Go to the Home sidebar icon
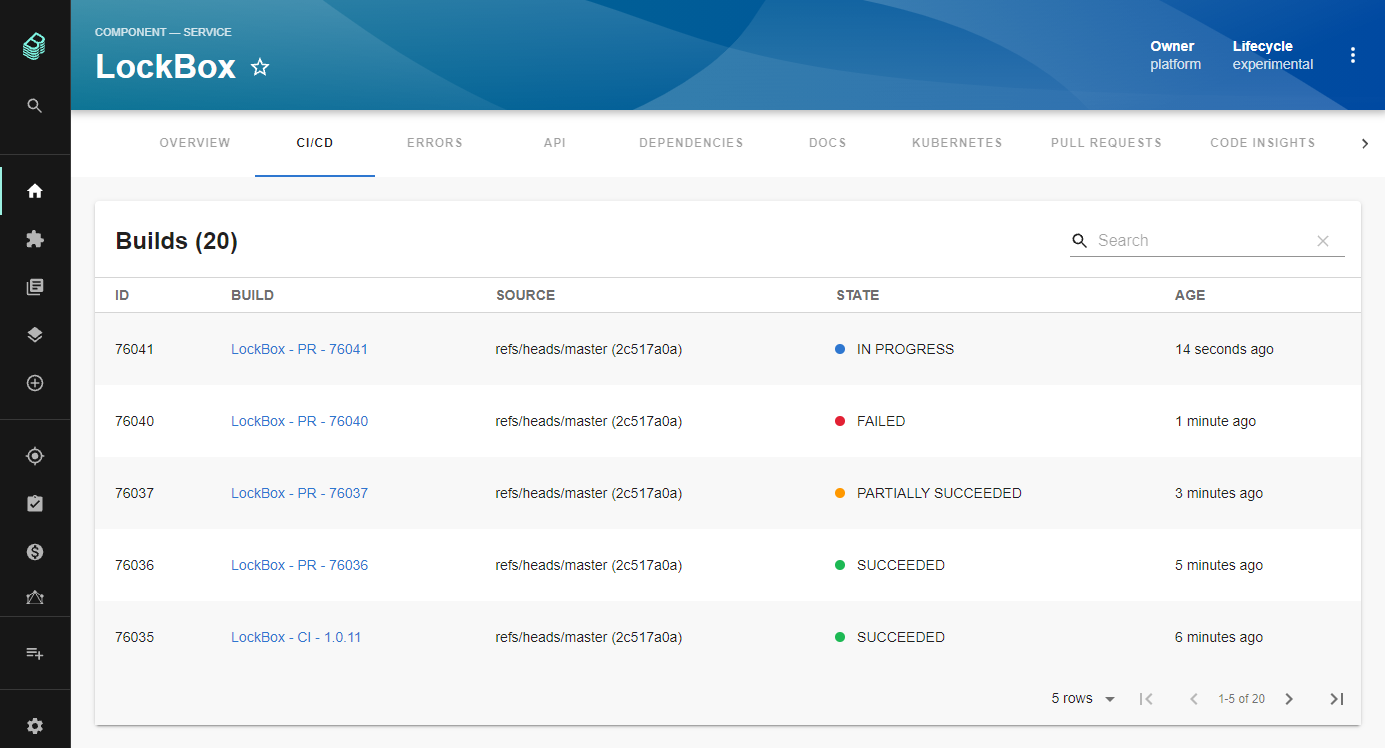Viewport: 1385px width, 748px height. (35, 191)
